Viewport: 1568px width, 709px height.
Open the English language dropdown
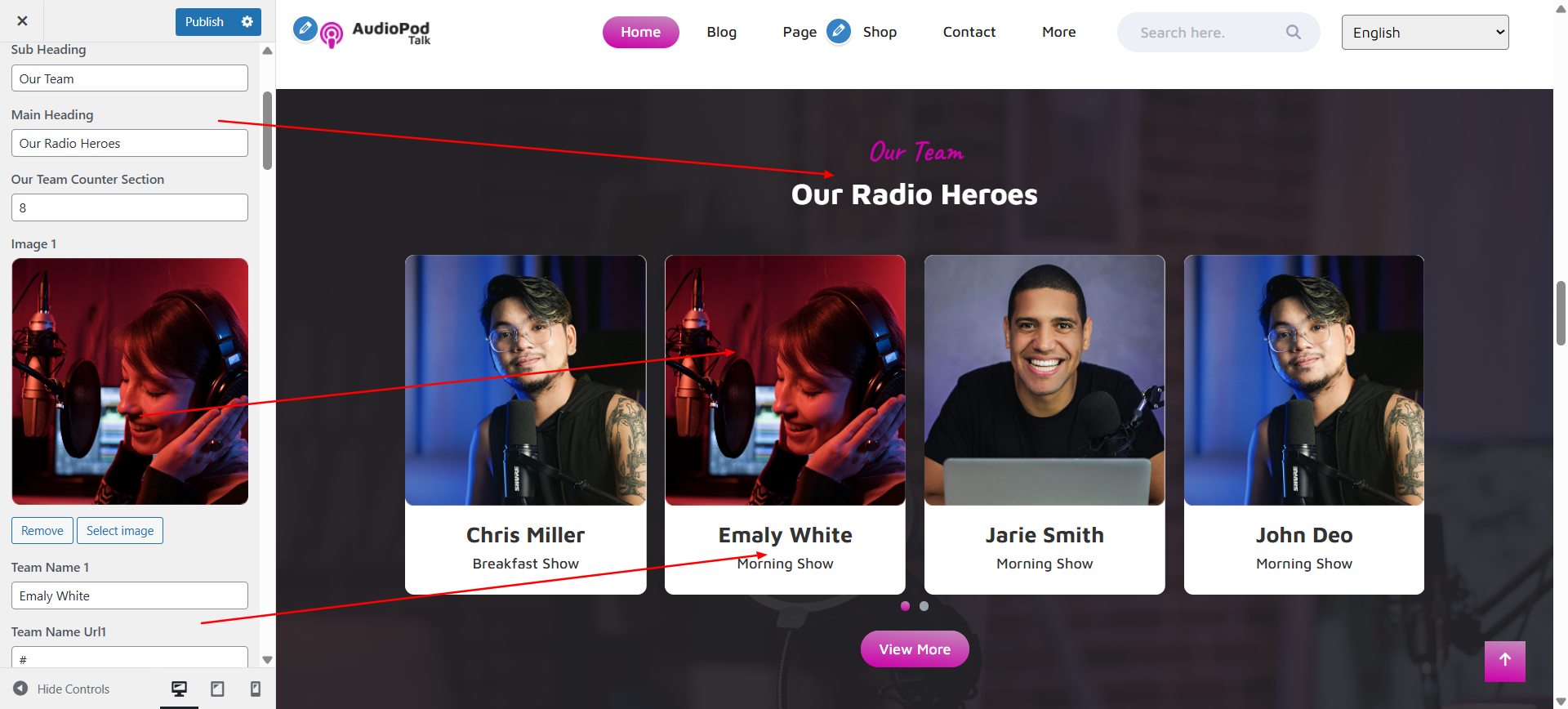[x=1424, y=33]
